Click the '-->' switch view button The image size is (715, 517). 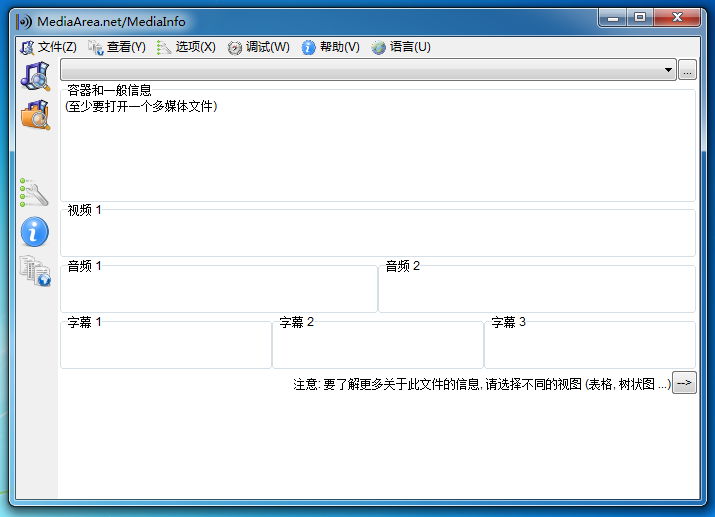point(684,383)
